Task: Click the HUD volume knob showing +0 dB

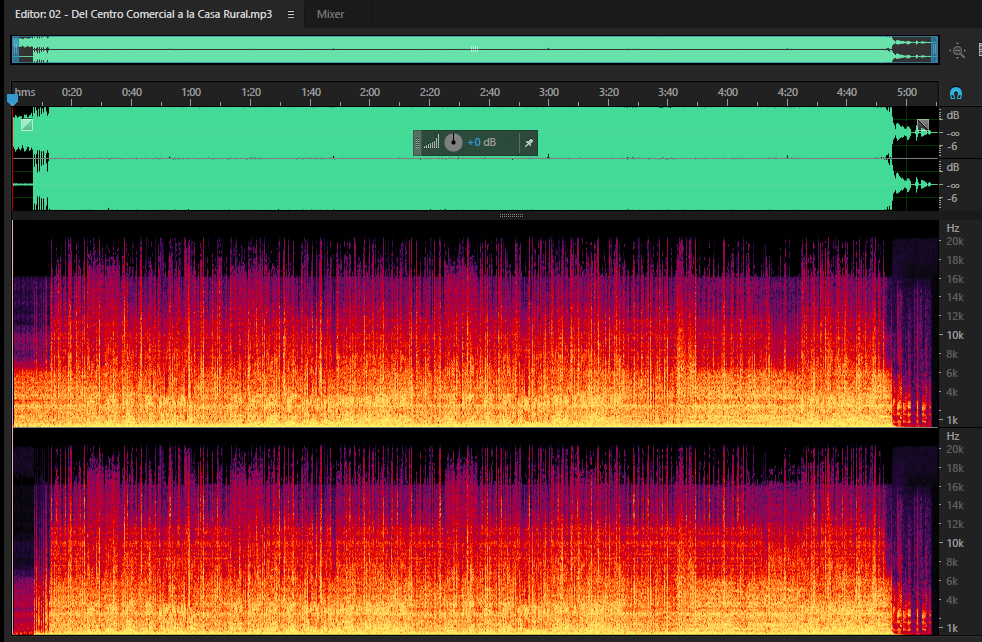Action: click(x=453, y=142)
